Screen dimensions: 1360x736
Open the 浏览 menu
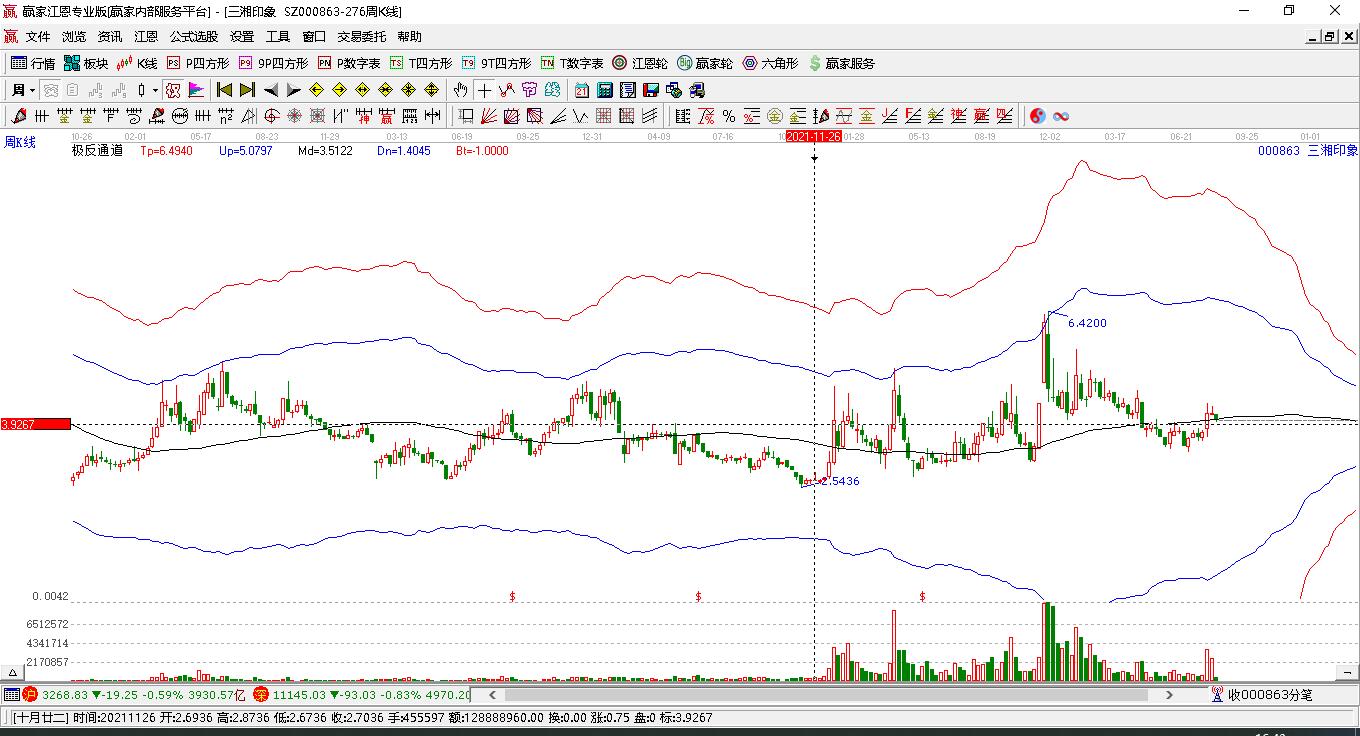point(74,37)
